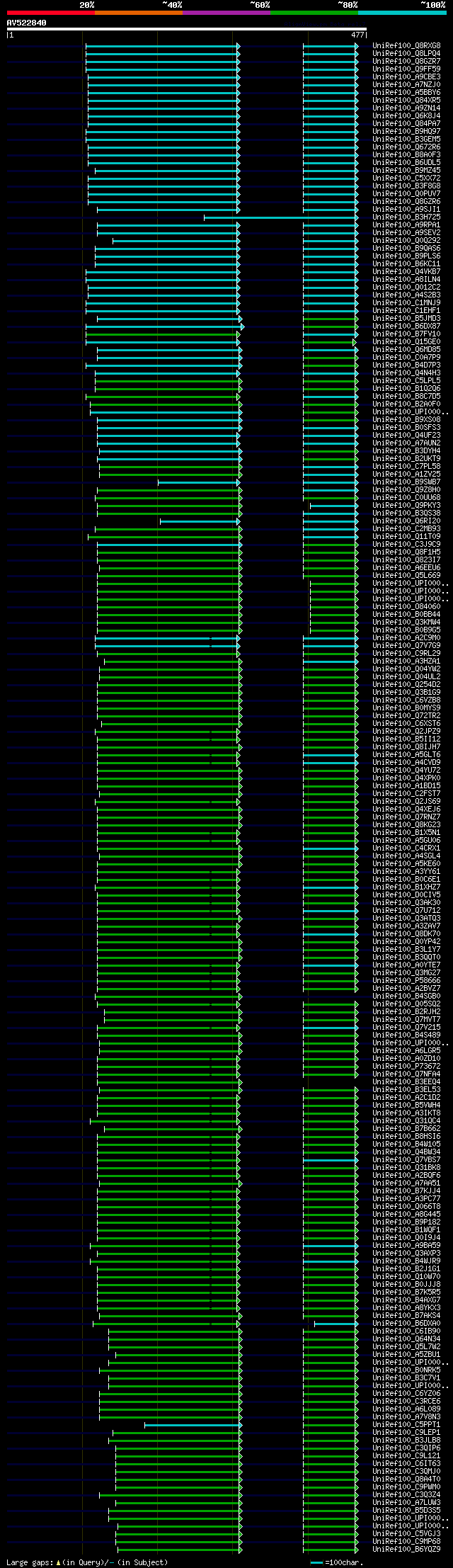Select hit label UniRef100_B7B662
Viewport: 453px width, 1568px height.
[x=406, y=1128]
